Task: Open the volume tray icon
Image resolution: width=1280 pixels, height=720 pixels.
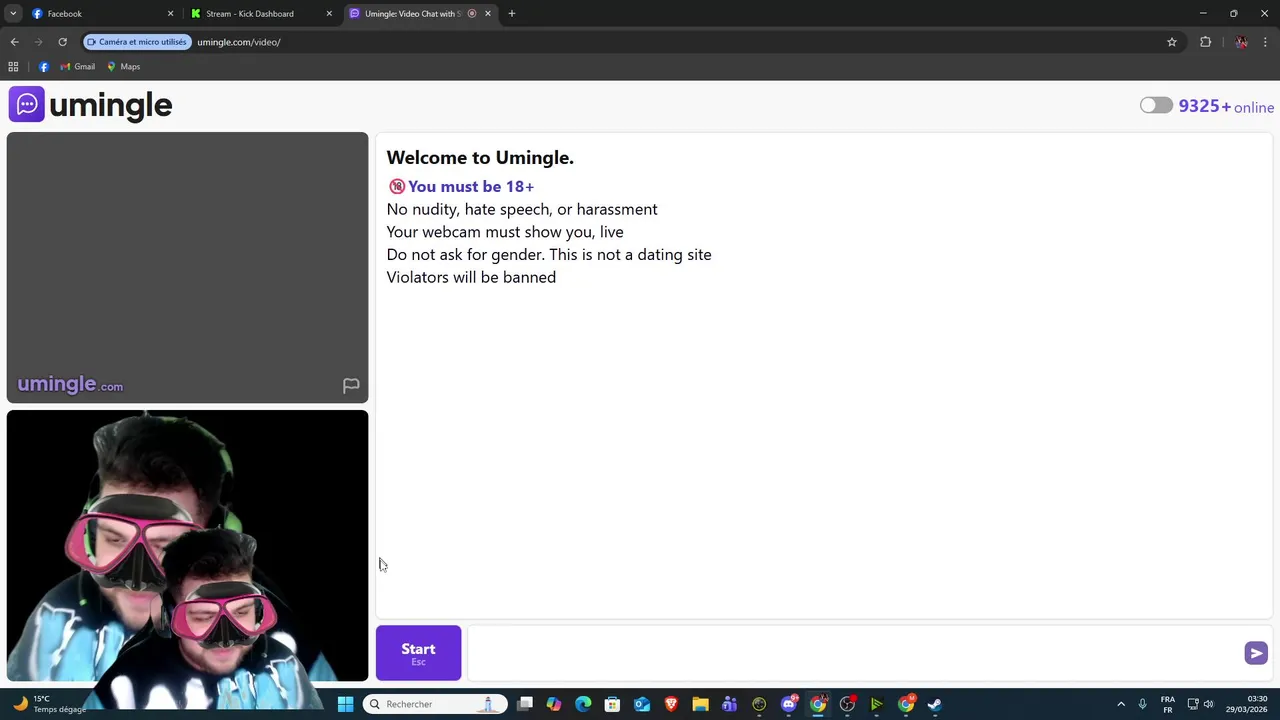Action: click(1209, 704)
